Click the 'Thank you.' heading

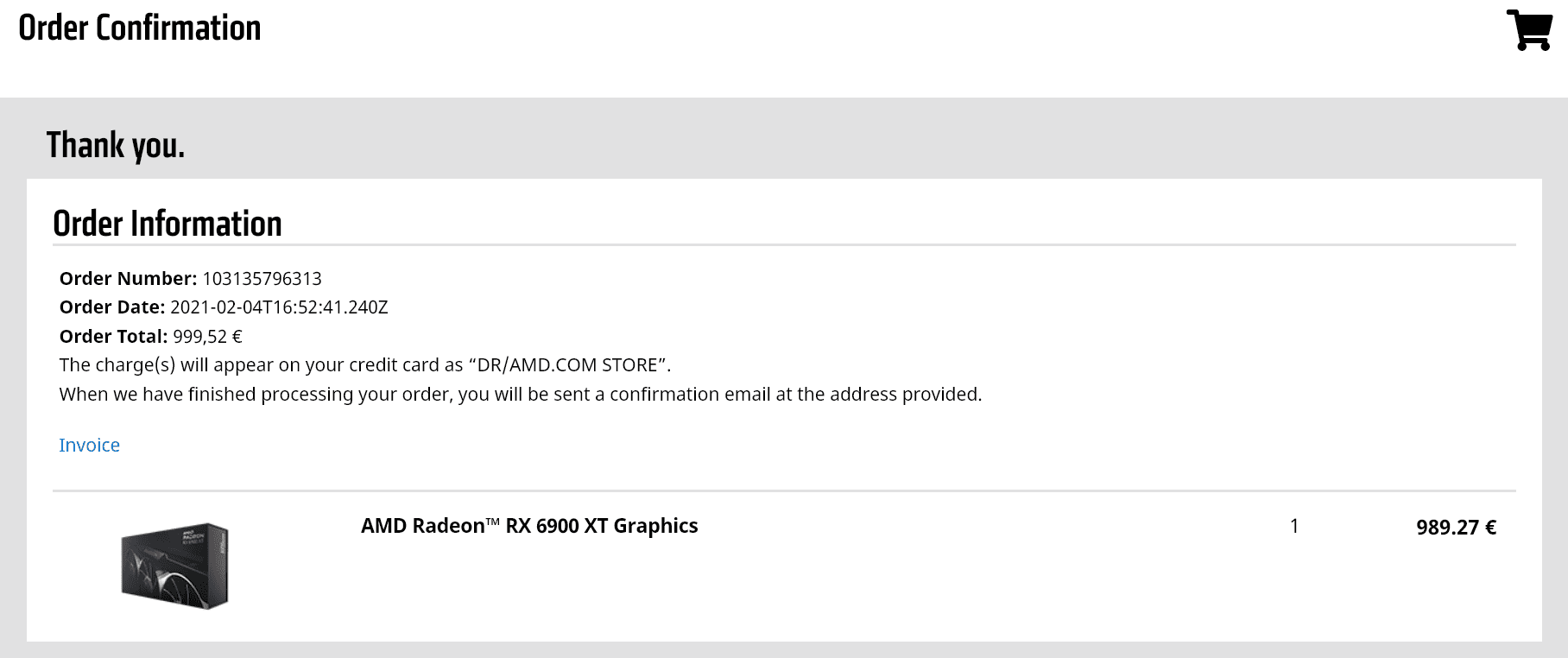(x=116, y=145)
